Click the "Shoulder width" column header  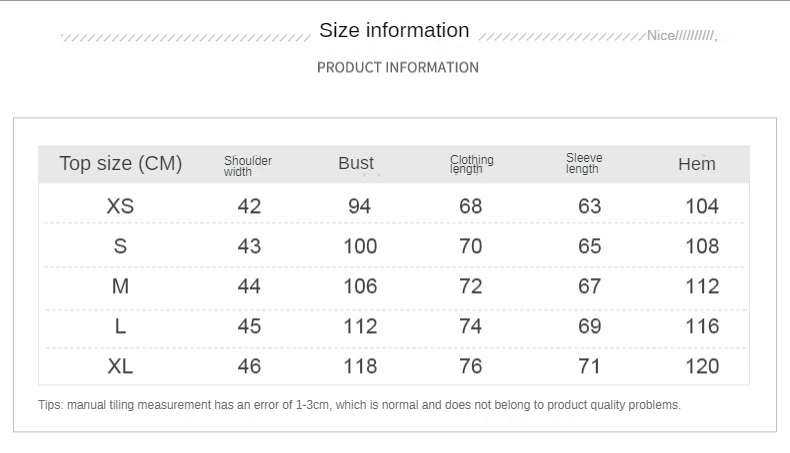point(247,166)
